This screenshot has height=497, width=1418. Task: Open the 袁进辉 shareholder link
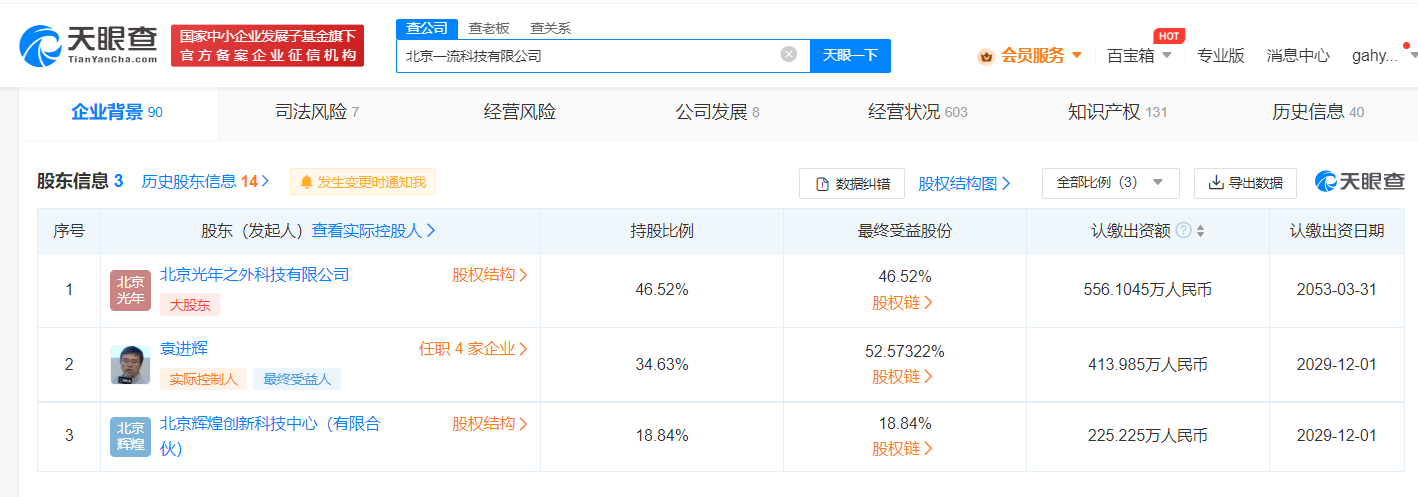pos(184,348)
